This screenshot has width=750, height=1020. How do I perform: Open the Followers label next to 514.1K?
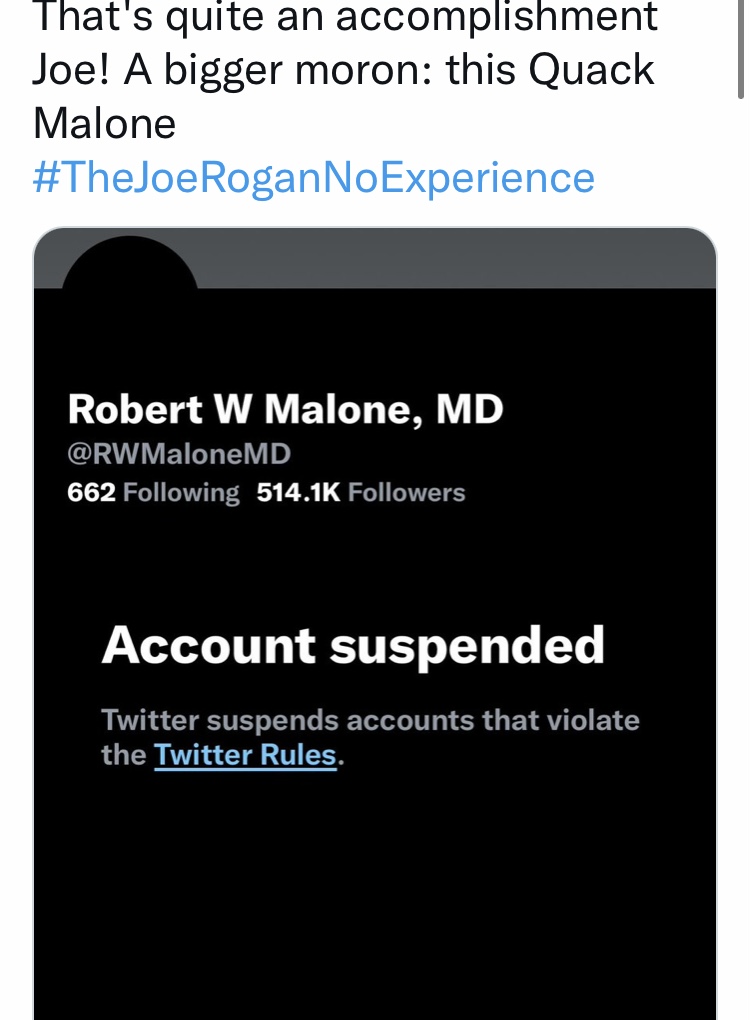pyautogui.click(x=407, y=492)
